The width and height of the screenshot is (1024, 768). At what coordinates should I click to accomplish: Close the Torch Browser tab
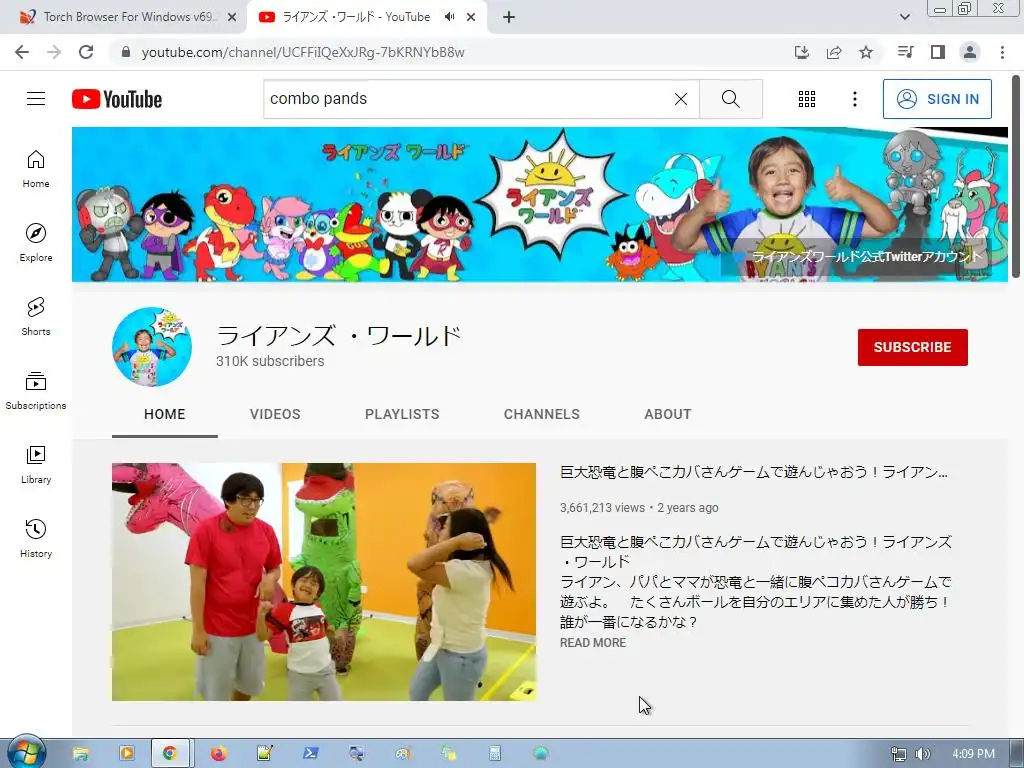(232, 17)
